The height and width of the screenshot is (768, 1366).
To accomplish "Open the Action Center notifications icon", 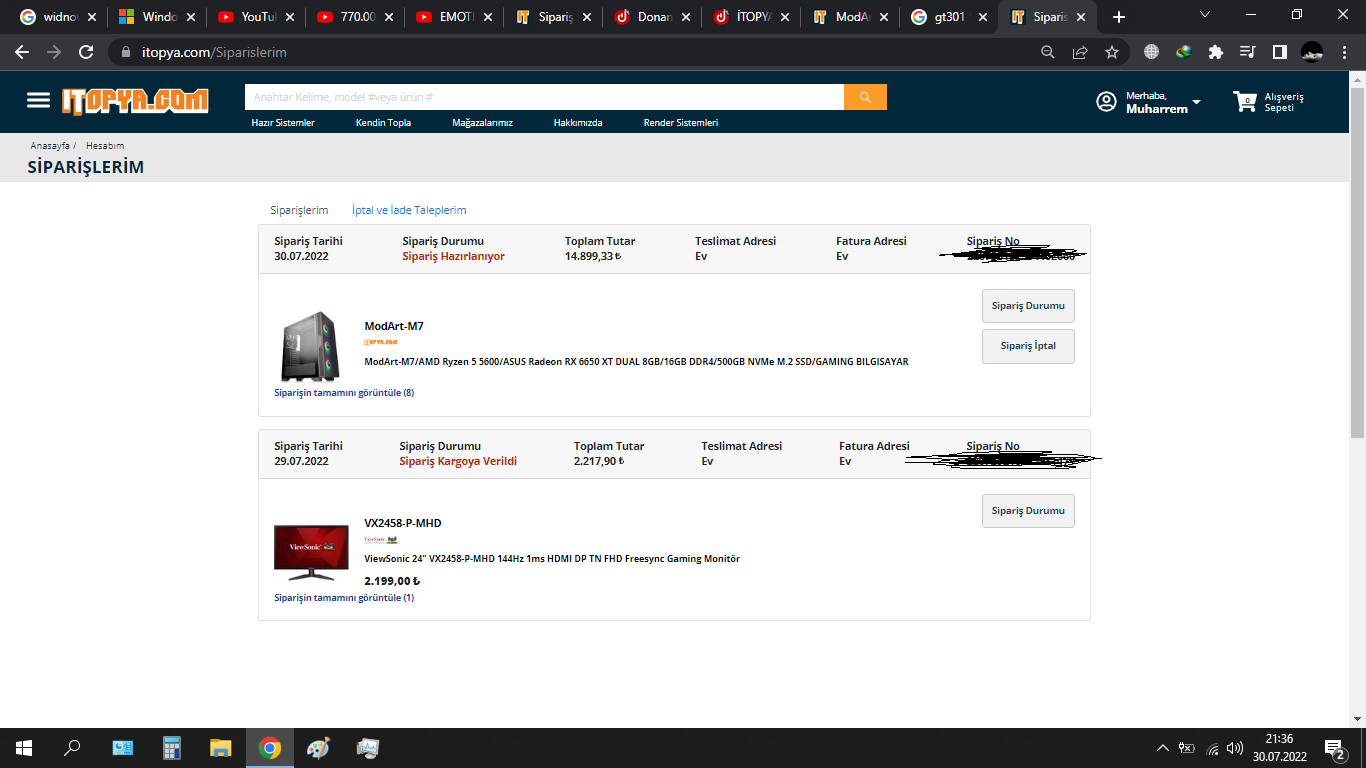I will [x=1335, y=748].
